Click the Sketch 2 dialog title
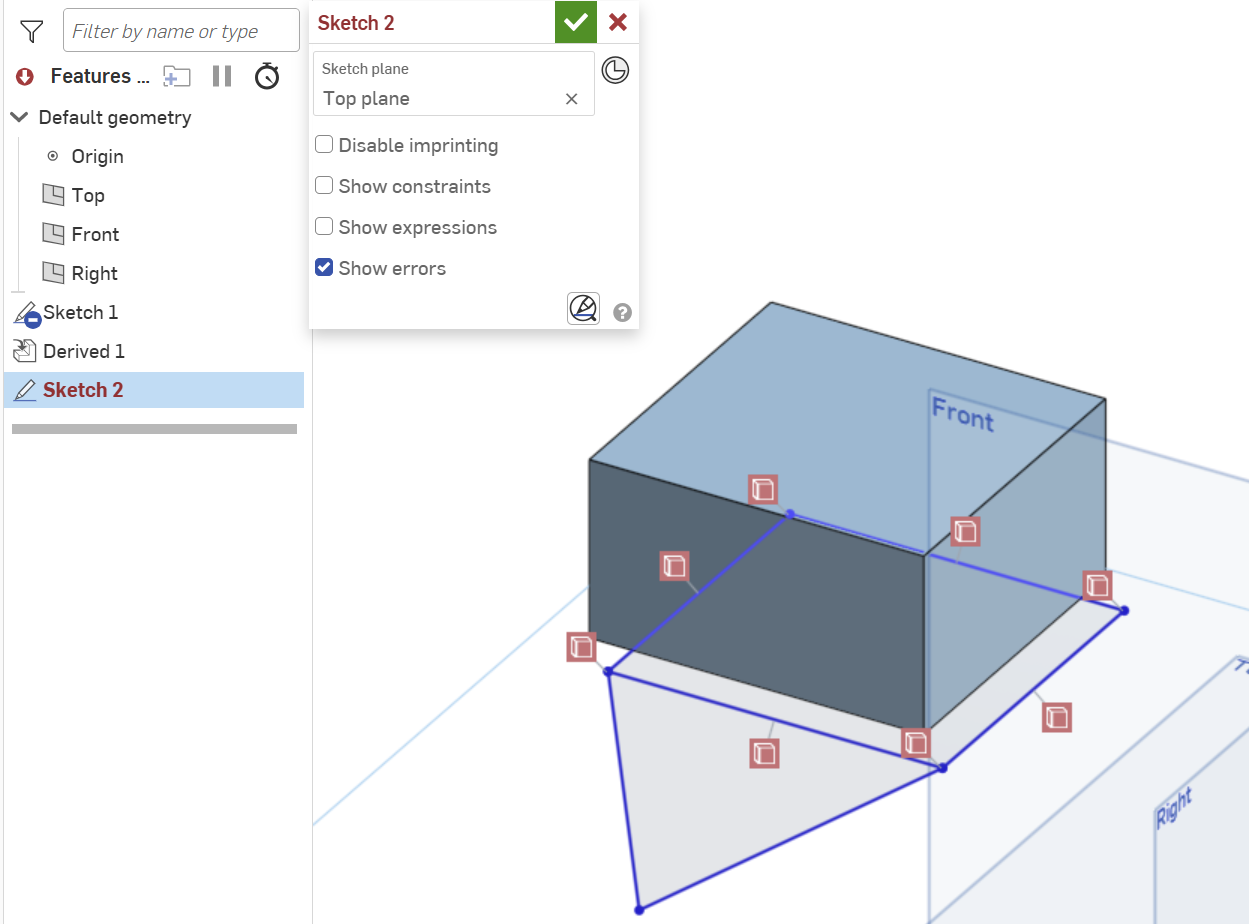Screen dimensions: 1249x924 356,23
